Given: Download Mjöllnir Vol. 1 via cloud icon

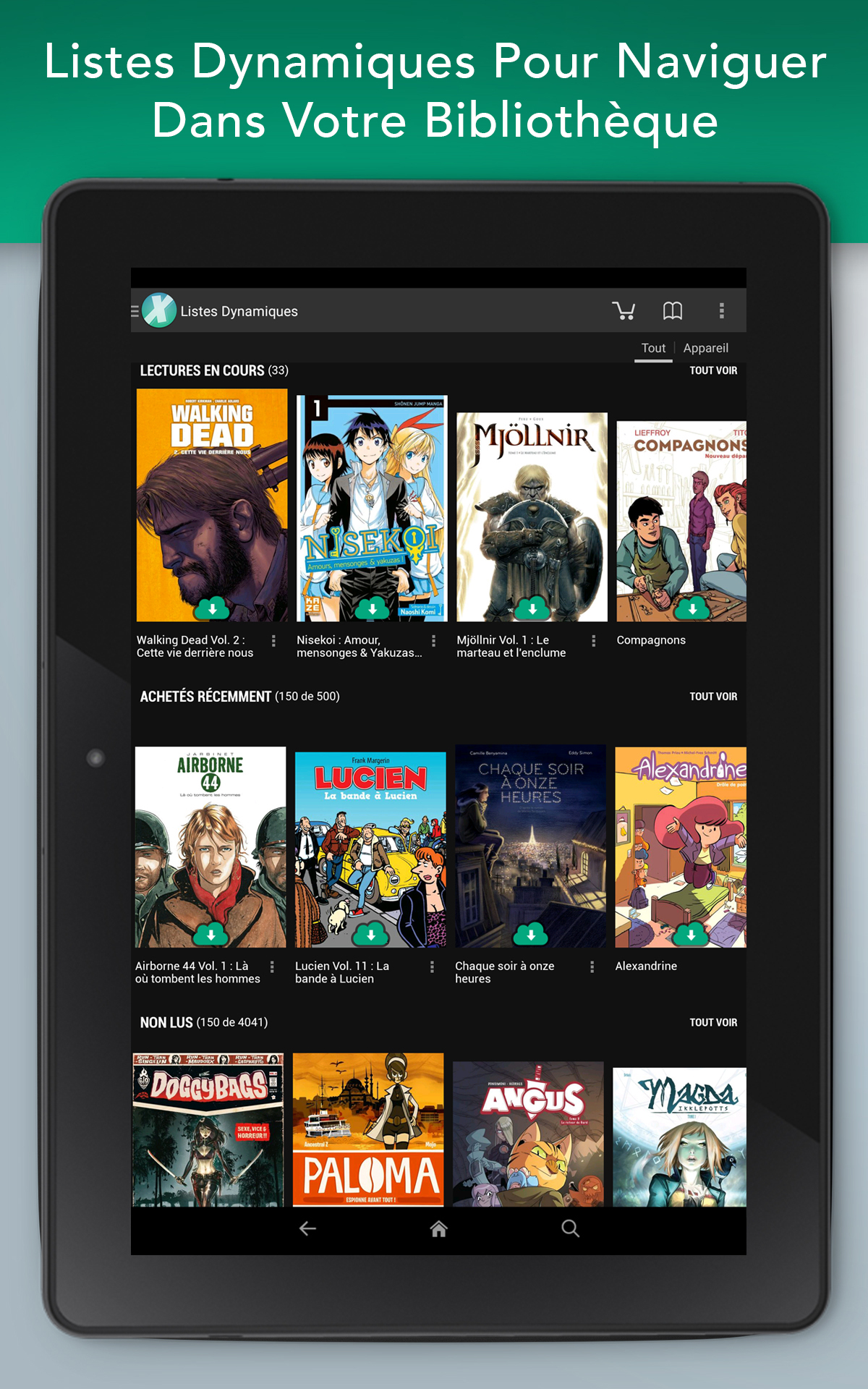Looking at the screenshot, I should tap(532, 608).
